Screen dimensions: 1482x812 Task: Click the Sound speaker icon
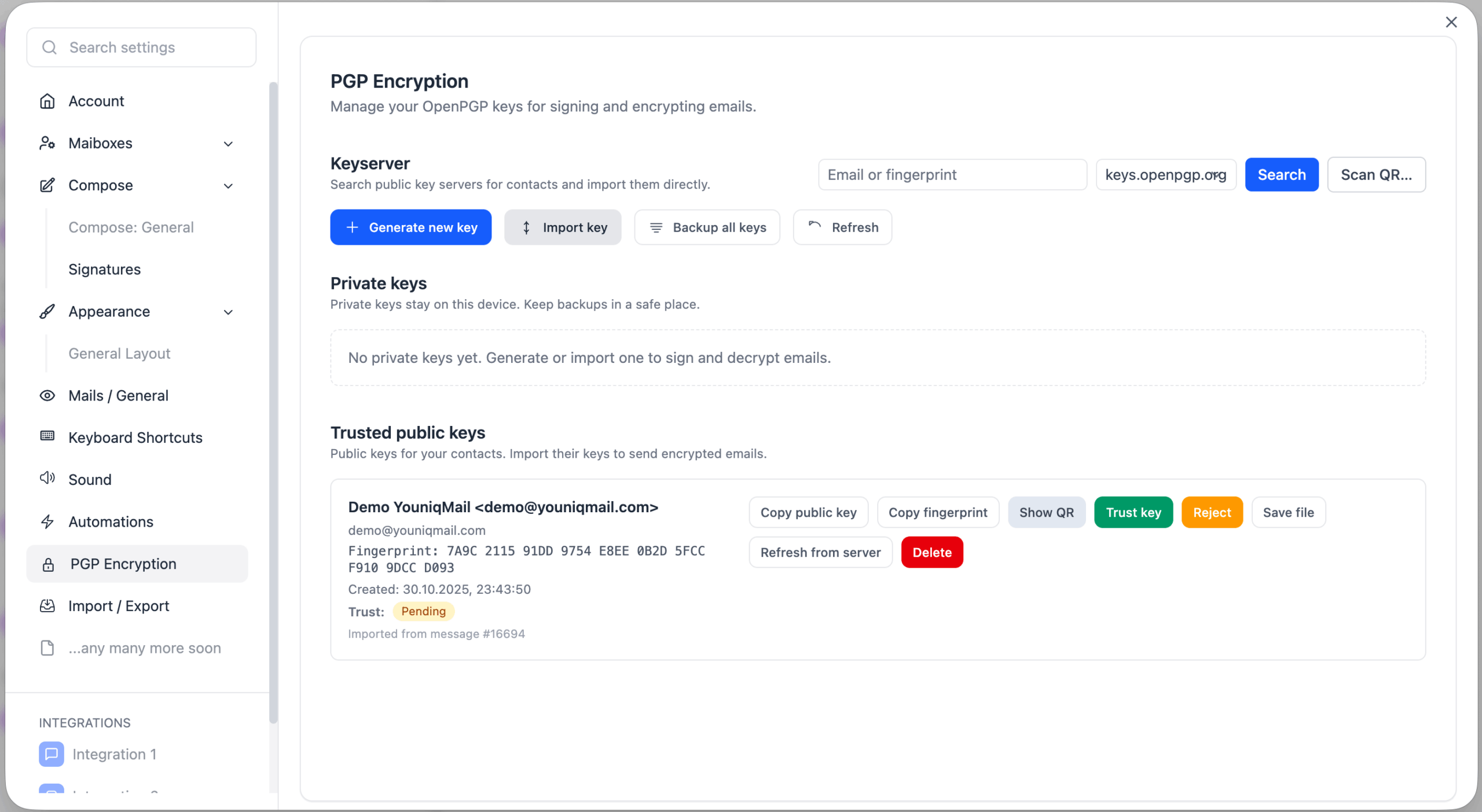47,479
